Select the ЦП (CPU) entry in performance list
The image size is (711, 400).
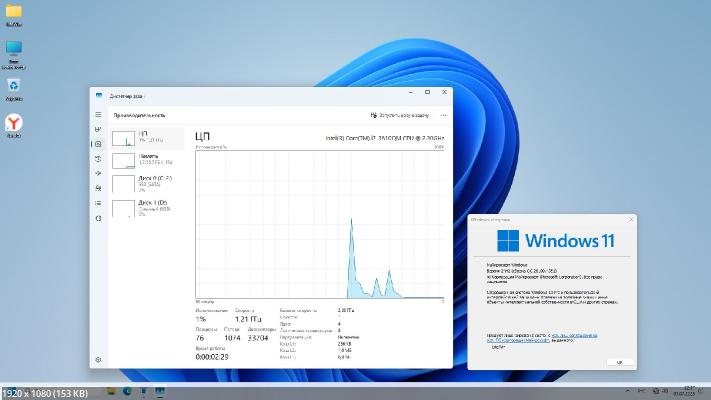147,138
